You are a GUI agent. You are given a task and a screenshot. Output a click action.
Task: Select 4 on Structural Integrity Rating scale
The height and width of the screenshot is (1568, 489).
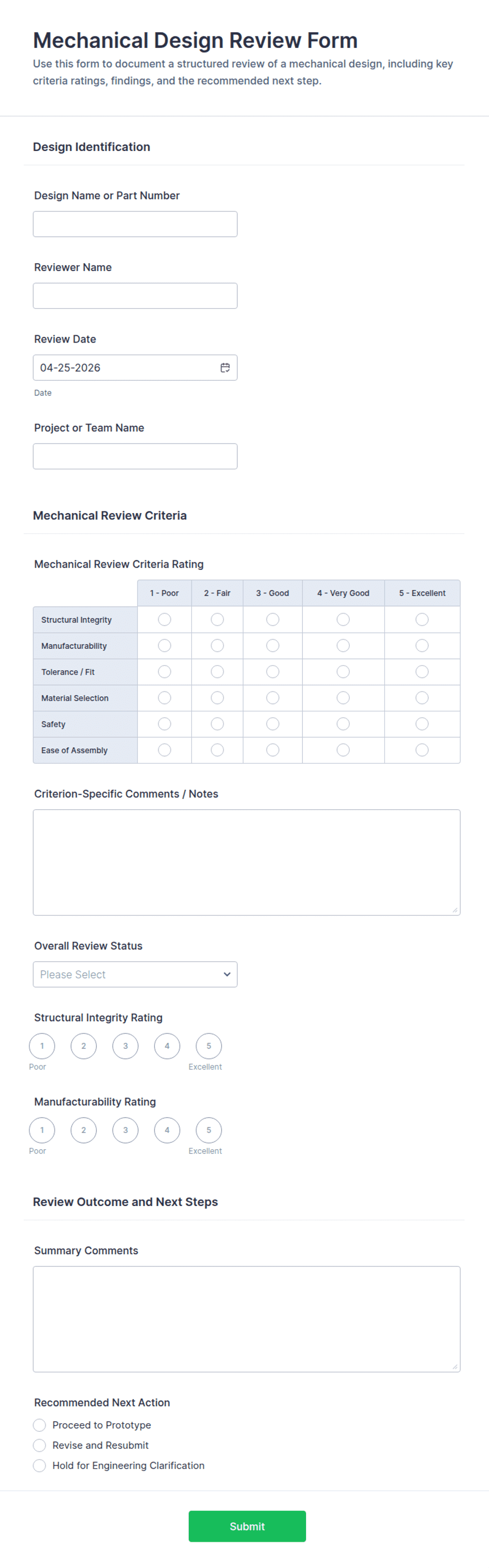(x=167, y=1046)
